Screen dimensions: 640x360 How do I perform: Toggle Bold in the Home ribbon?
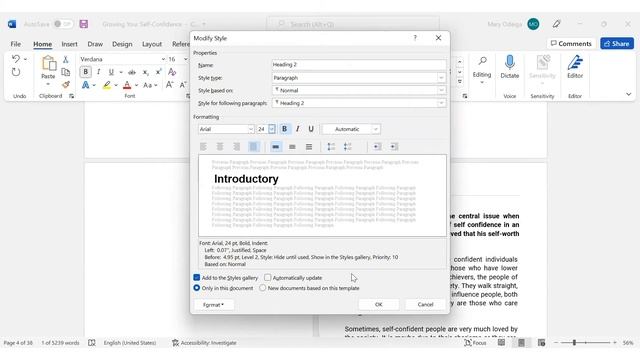[85, 72]
